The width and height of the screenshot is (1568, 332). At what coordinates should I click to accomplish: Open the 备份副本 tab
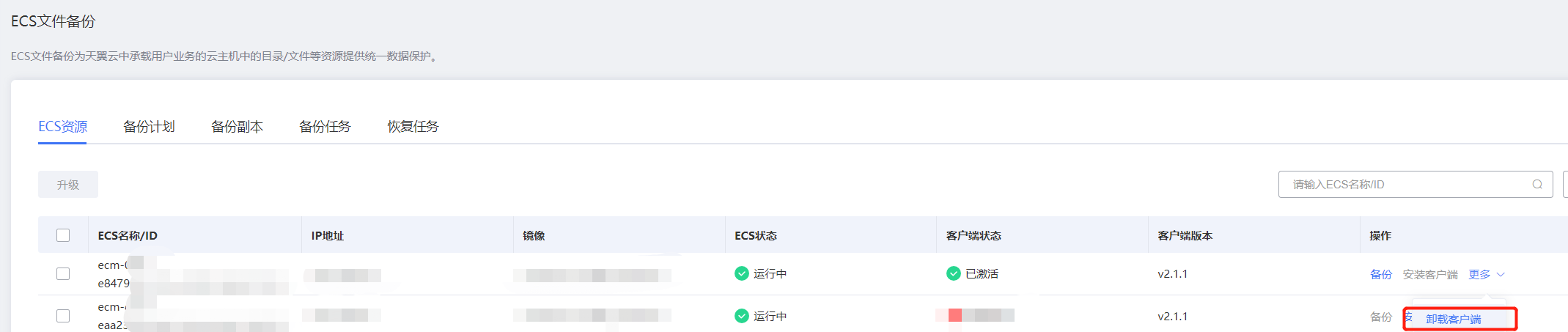click(x=237, y=126)
